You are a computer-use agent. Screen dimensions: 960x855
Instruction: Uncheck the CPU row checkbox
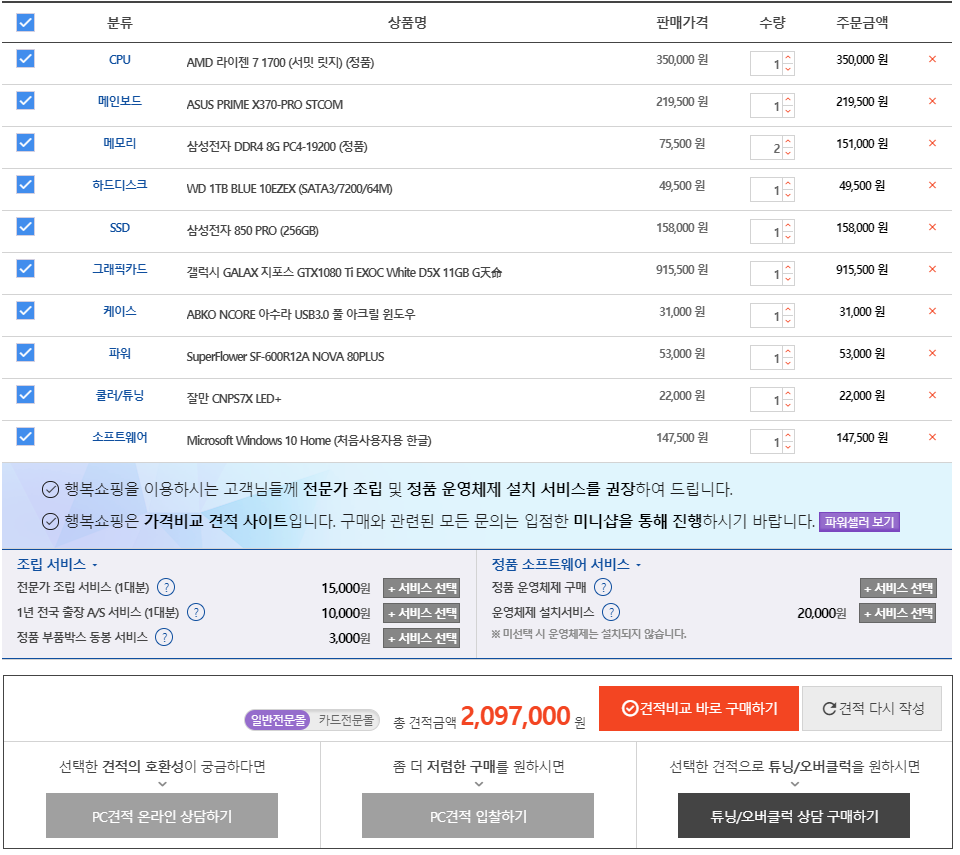point(25,59)
